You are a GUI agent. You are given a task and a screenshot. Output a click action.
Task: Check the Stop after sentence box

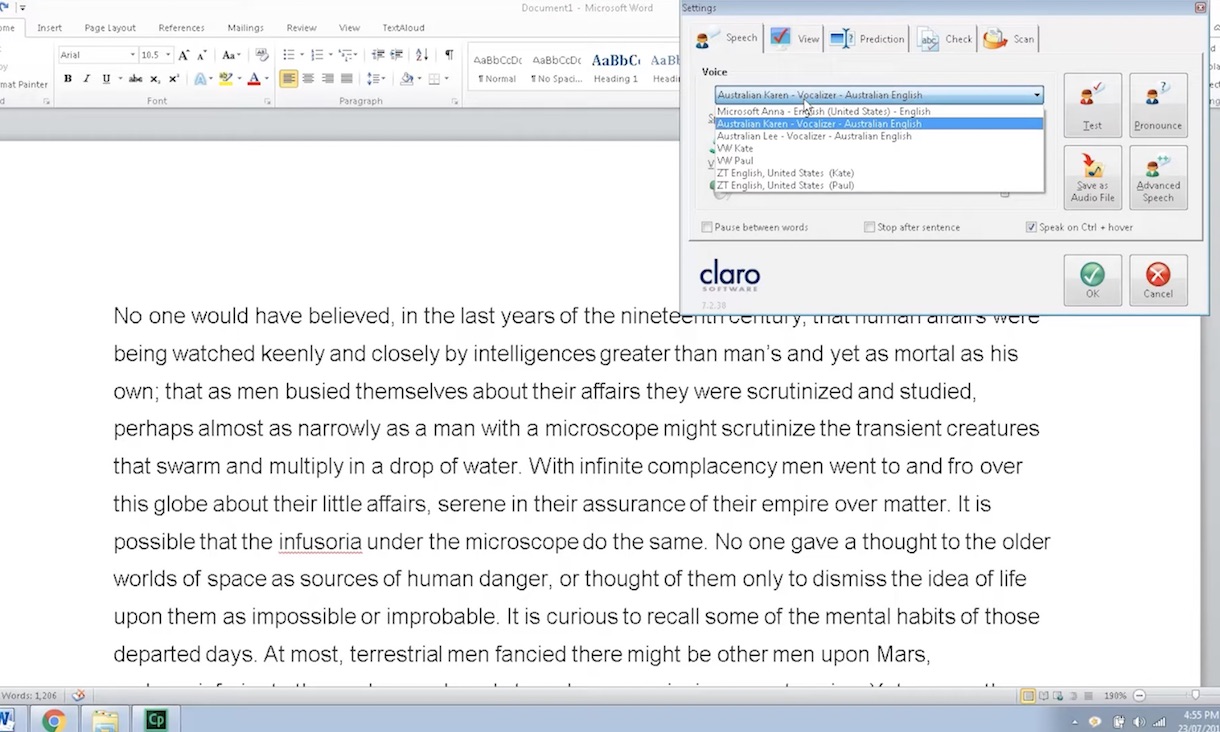[x=870, y=227]
